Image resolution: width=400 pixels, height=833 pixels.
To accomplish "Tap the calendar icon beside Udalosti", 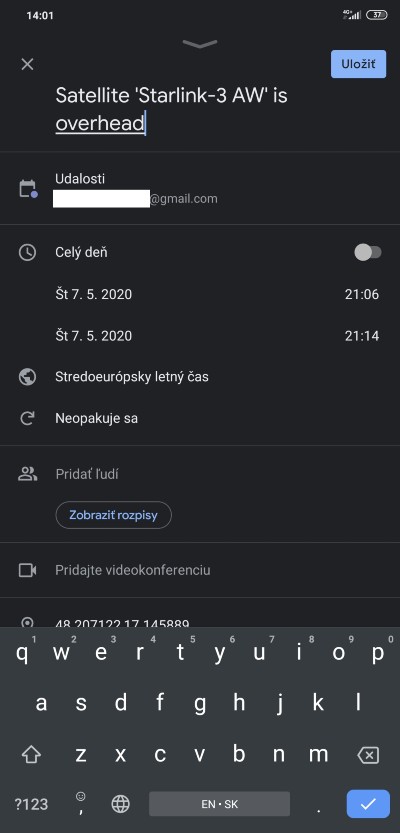I will pos(27,189).
